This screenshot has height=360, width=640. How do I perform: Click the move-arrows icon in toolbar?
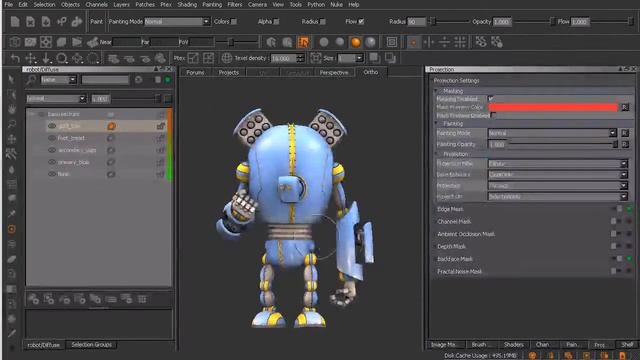[31, 58]
